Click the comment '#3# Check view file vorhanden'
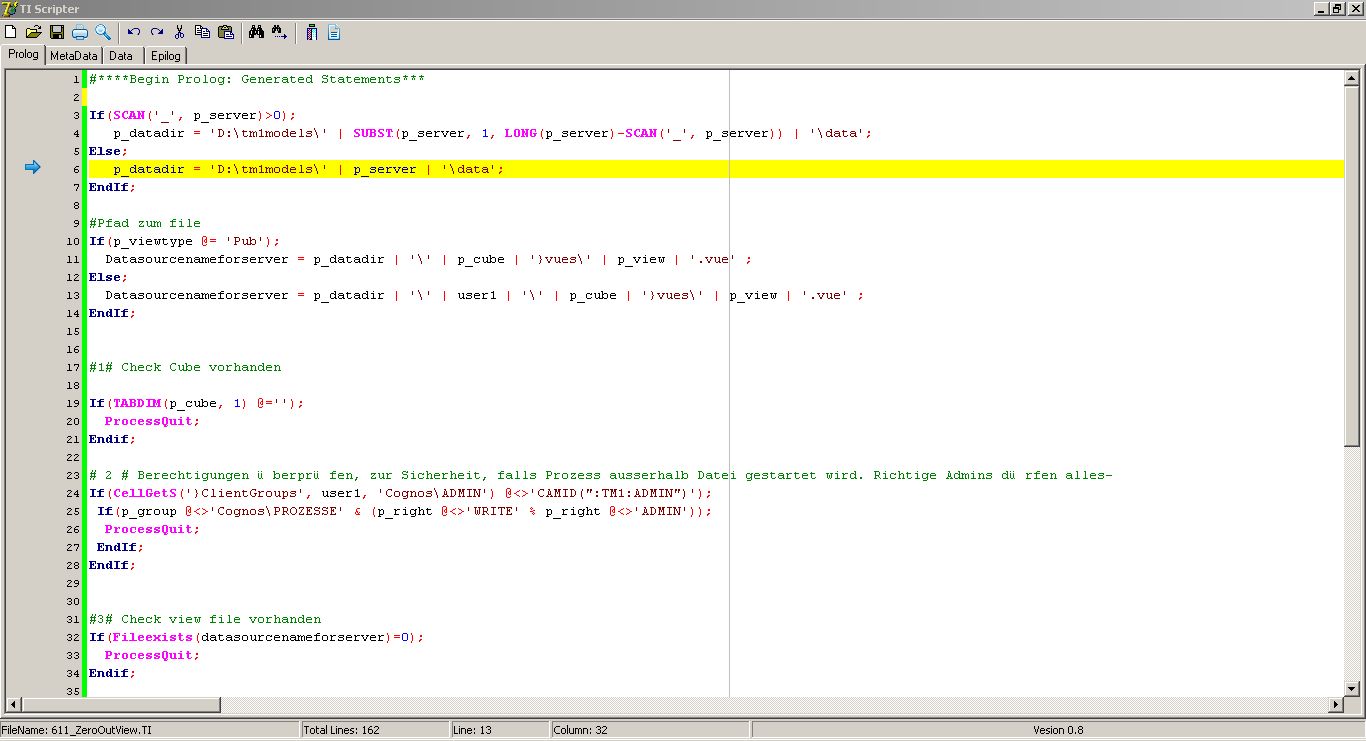 tap(205, 619)
